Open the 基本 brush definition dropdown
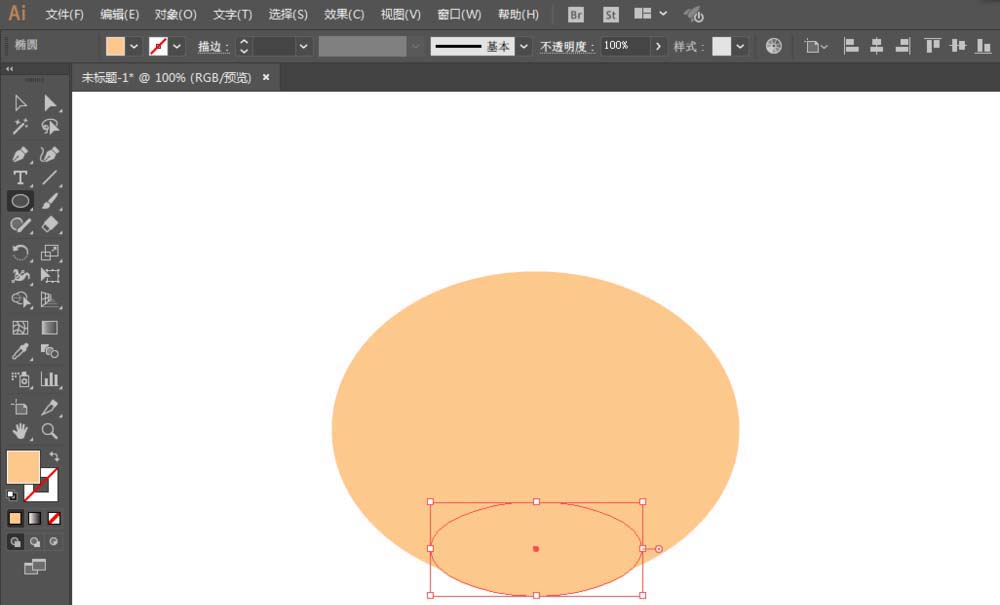1000x605 pixels. [524, 46]
